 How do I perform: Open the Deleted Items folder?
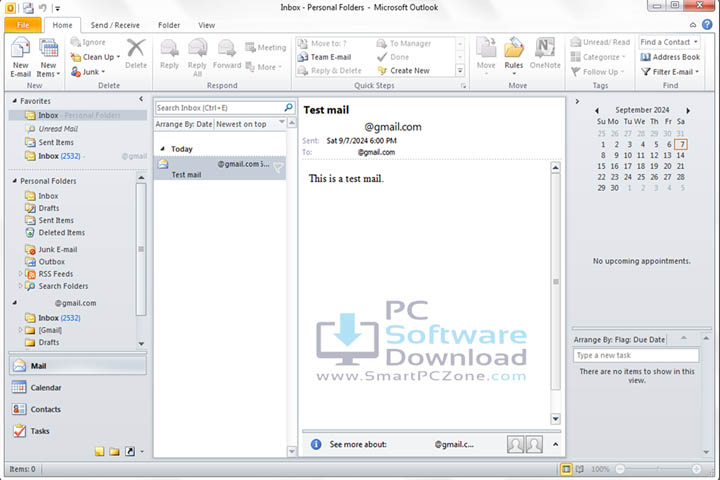(62, 232)
